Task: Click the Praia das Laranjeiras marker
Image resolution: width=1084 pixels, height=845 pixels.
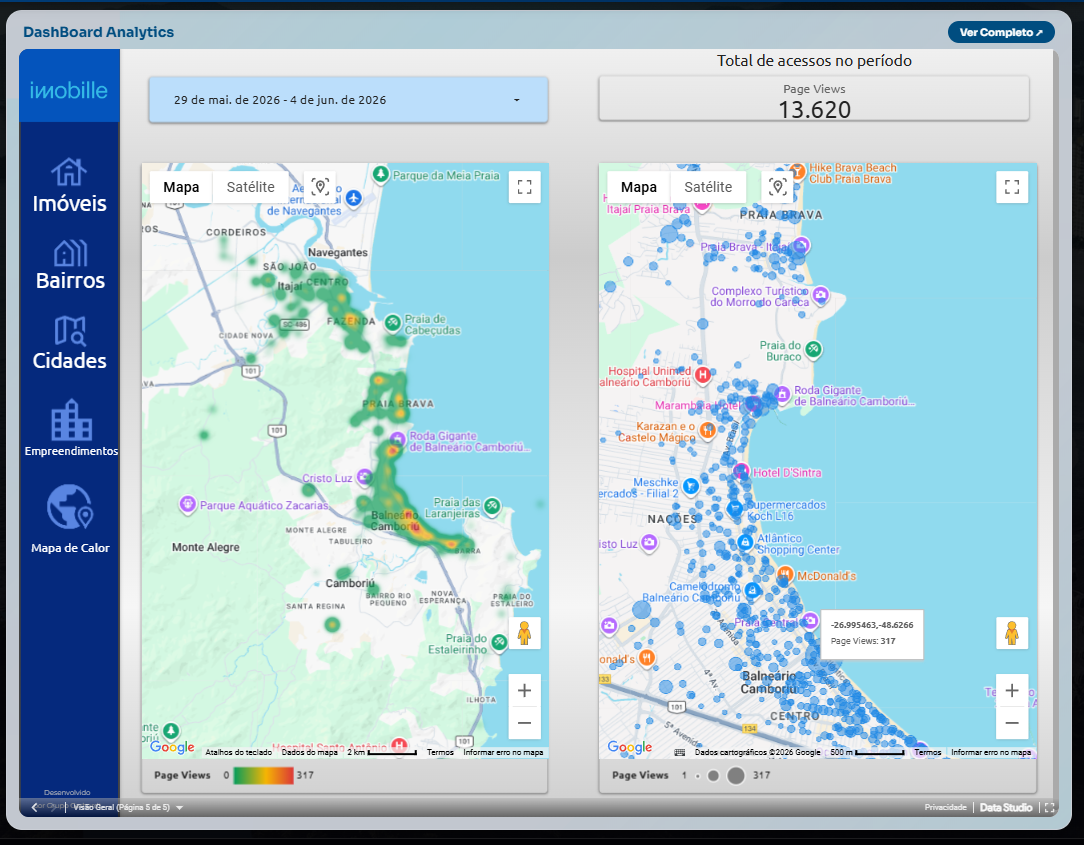Action: [492, 505]
